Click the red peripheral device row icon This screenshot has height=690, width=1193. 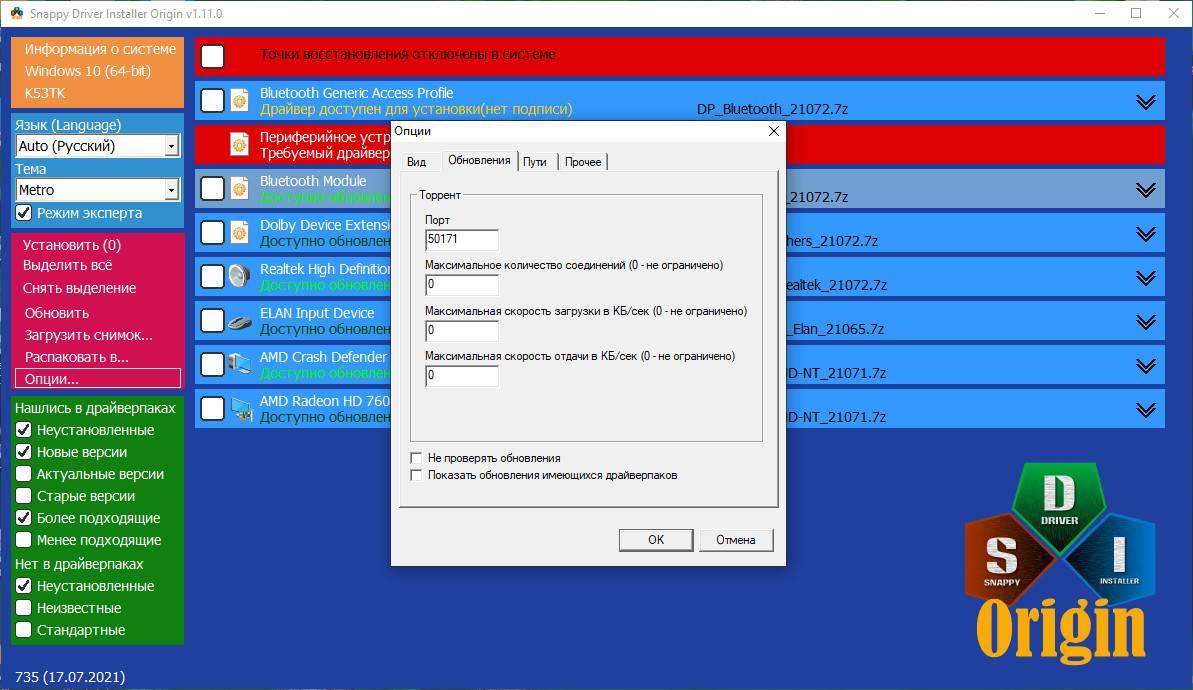click(x=240, y=145)
